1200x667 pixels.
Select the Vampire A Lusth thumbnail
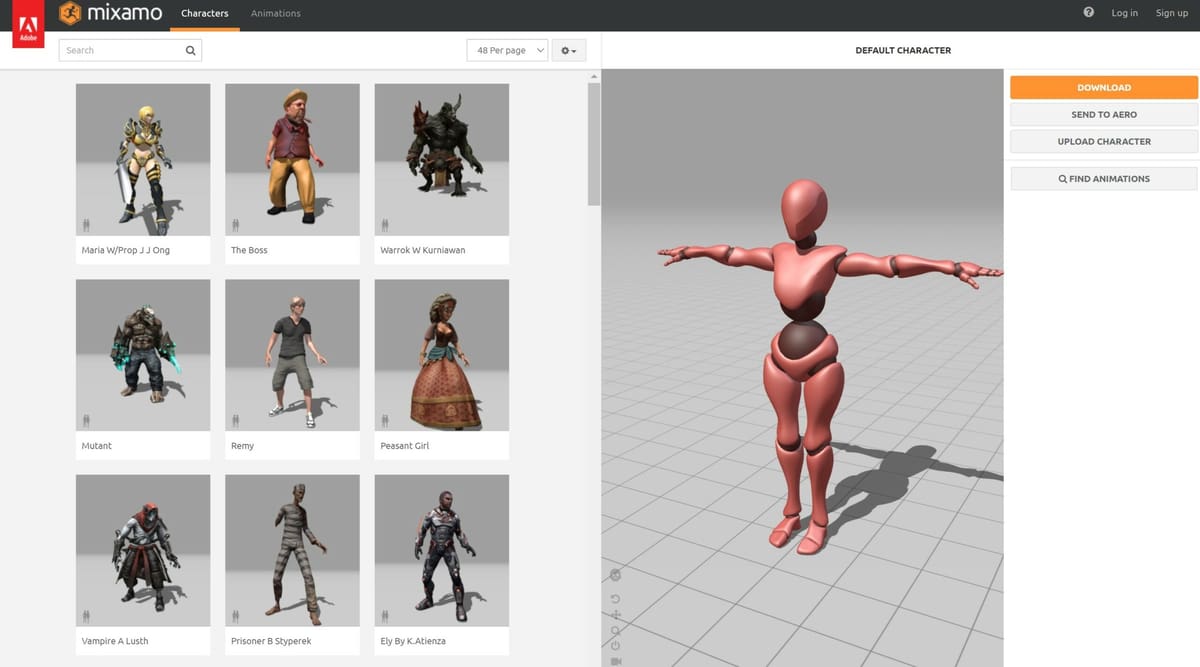[143, 551]
